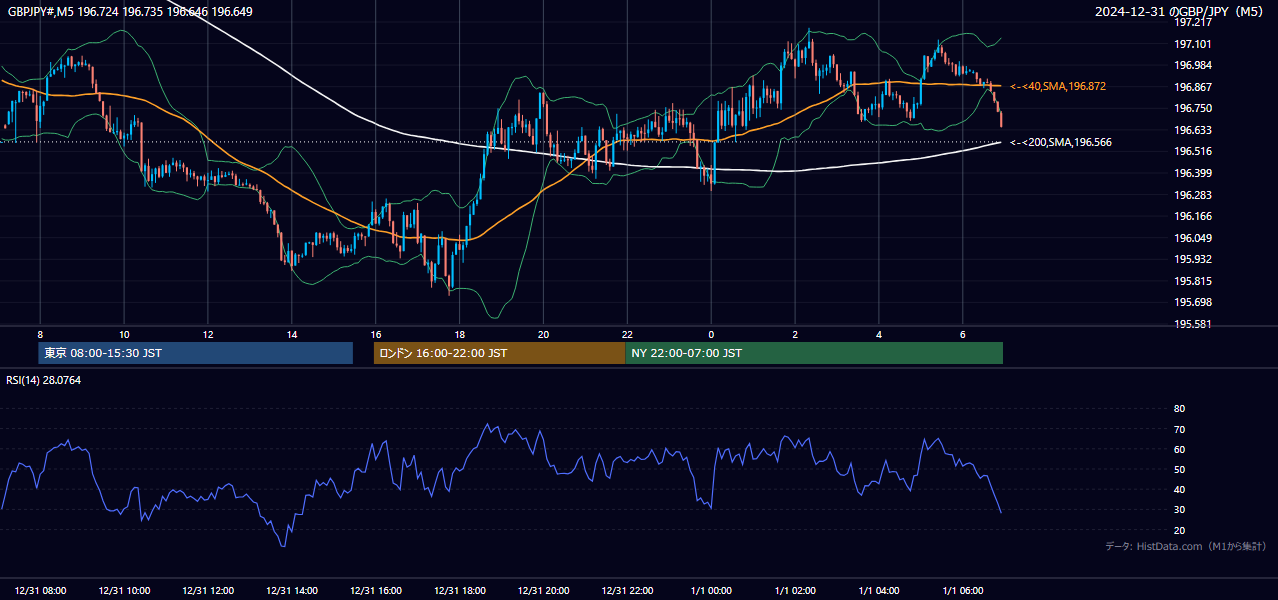1278x600 pixels.
Task: Click hour label 16 under price chart
Action: pyautogui.click(x=376, y=334)
